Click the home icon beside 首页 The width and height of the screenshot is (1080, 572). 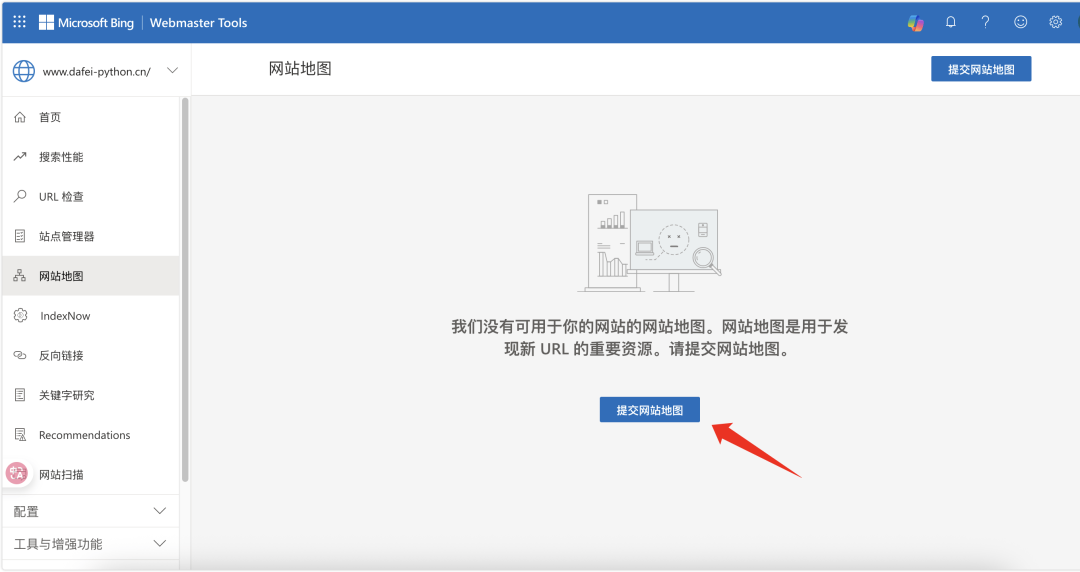tap(20, 117)
